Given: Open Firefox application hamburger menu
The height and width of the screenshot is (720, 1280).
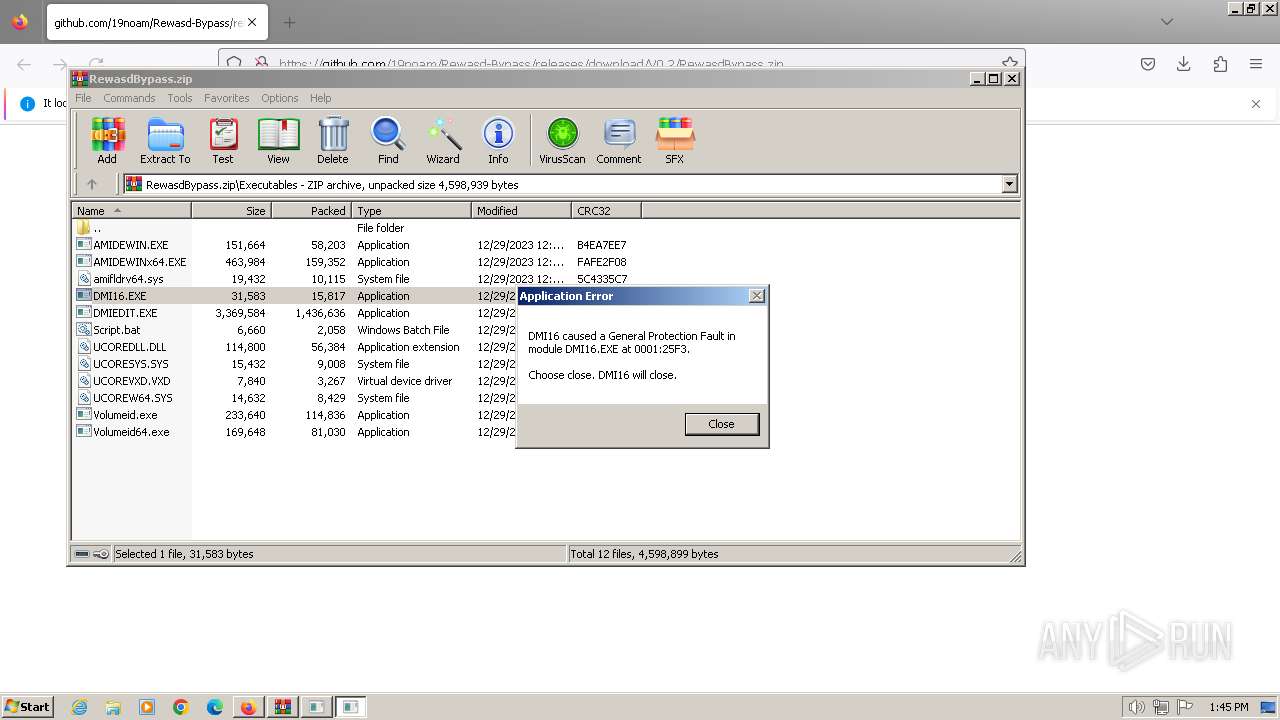Looking at the screenshot, I should pos(1256,64).
